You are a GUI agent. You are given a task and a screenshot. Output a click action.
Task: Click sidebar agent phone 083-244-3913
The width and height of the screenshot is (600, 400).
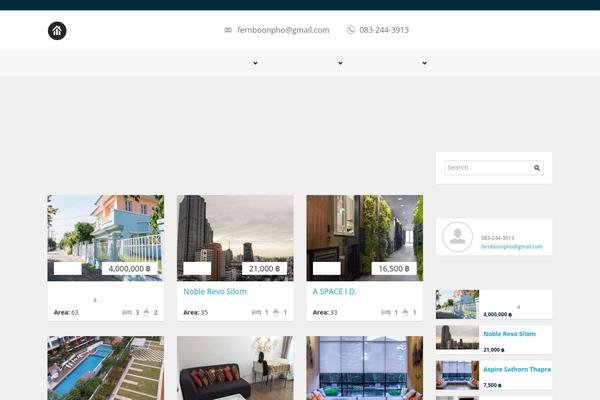point(497,238)
